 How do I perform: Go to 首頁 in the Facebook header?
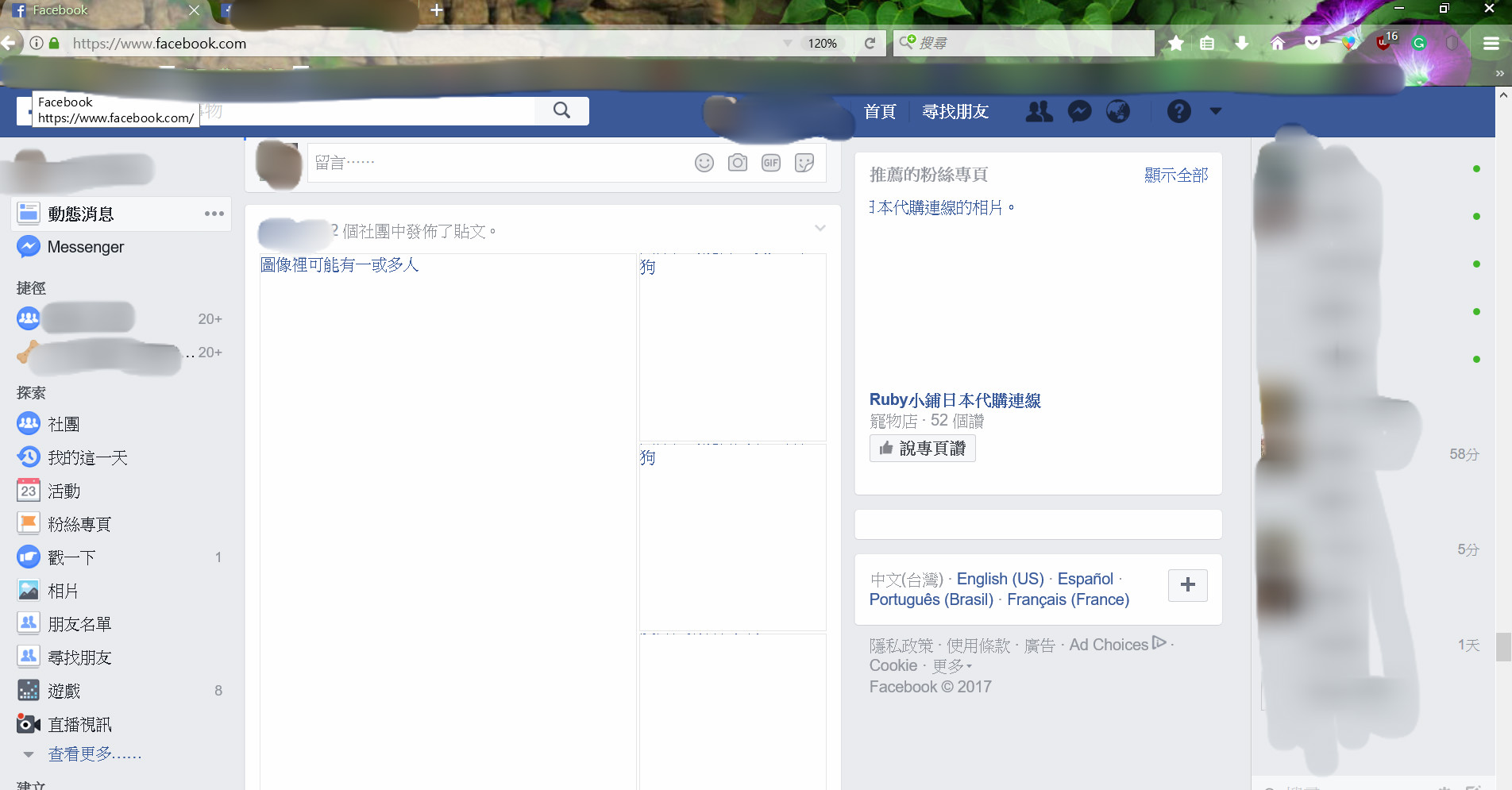[880, 112]
